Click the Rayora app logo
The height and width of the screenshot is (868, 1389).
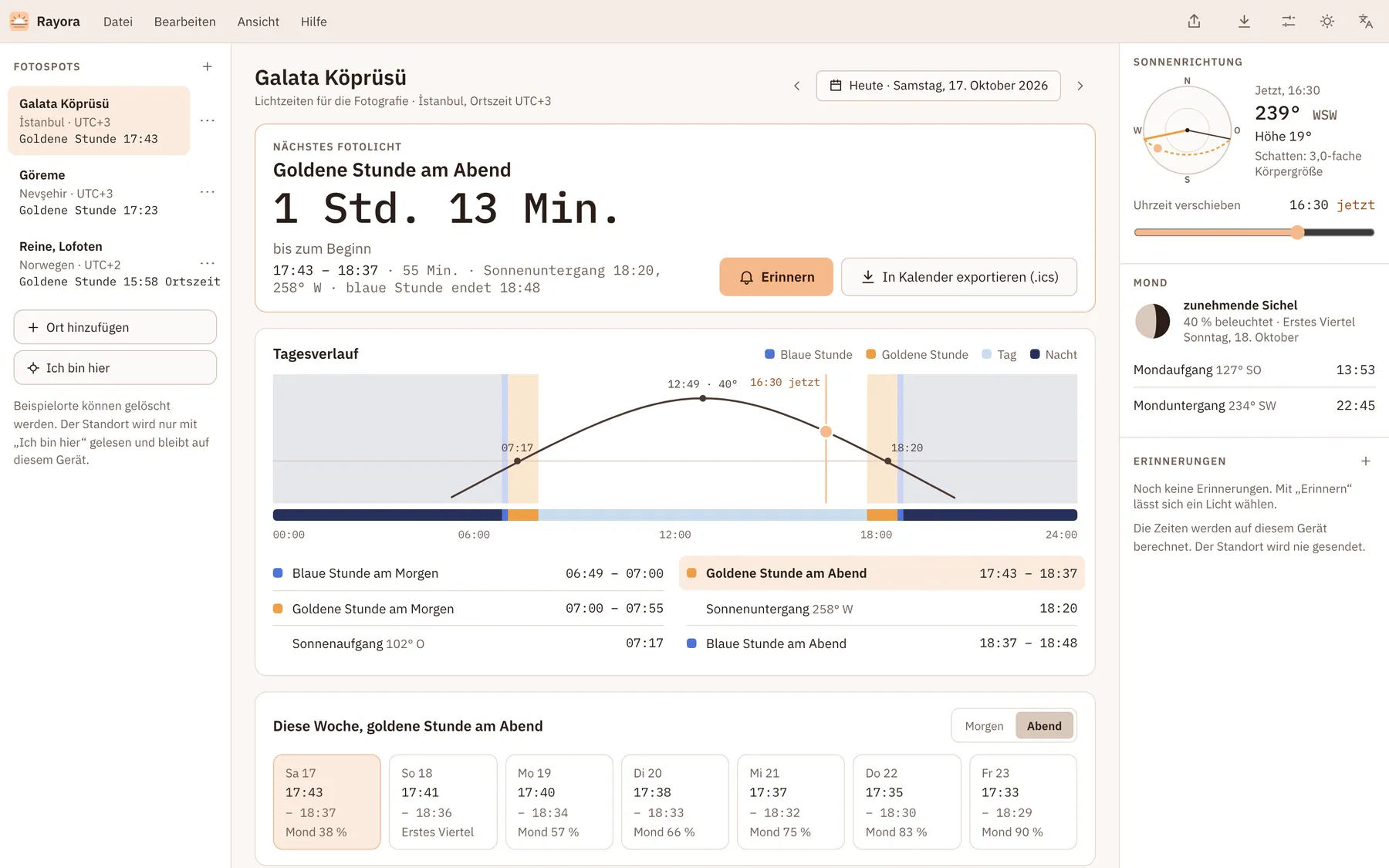(x=19, y=22)
